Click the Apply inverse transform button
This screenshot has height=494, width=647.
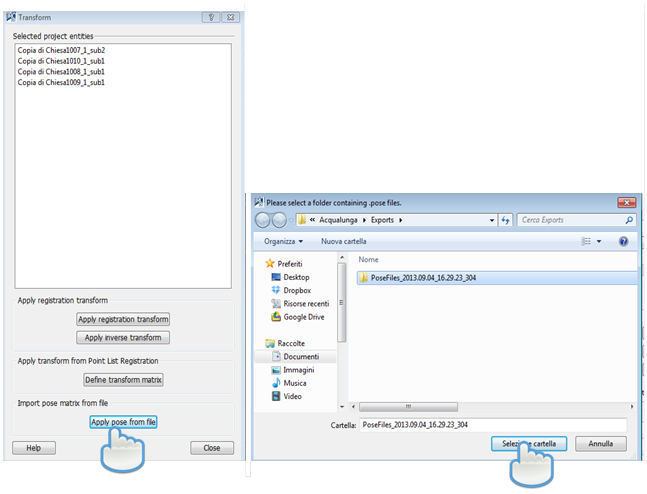pos(123,337)
